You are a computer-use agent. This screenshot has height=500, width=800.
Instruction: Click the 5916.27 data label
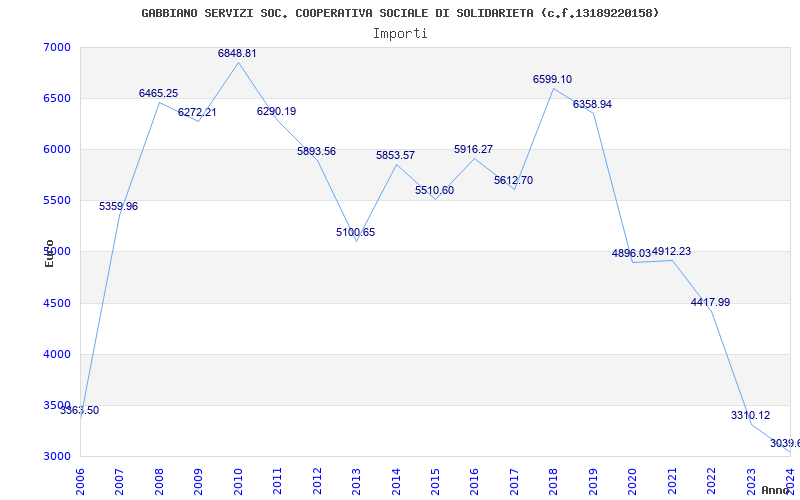tap(473, 149)
